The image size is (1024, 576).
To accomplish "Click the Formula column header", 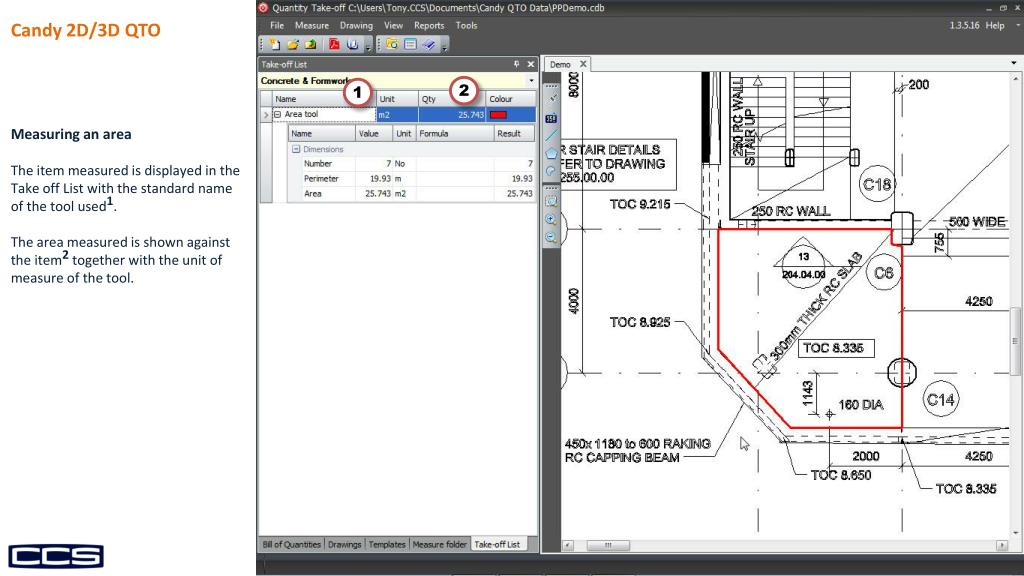I will (455, 134).
